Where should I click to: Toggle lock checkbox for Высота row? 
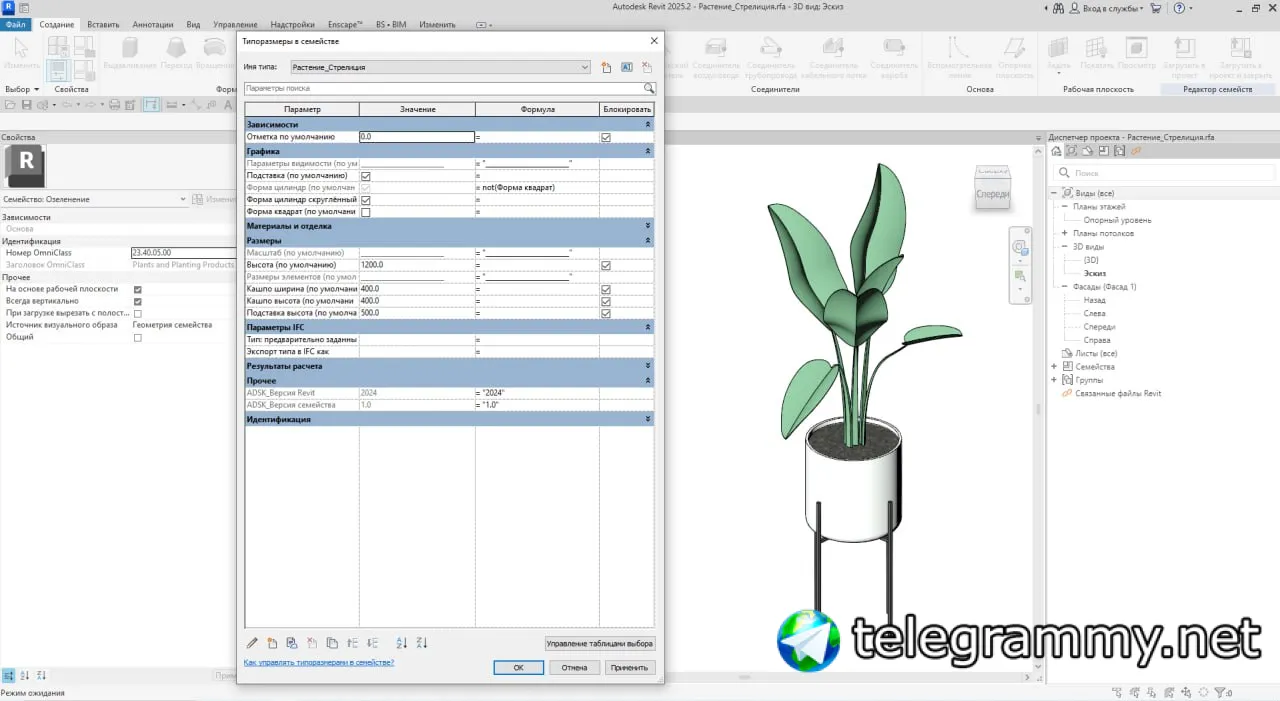[606, 265]
